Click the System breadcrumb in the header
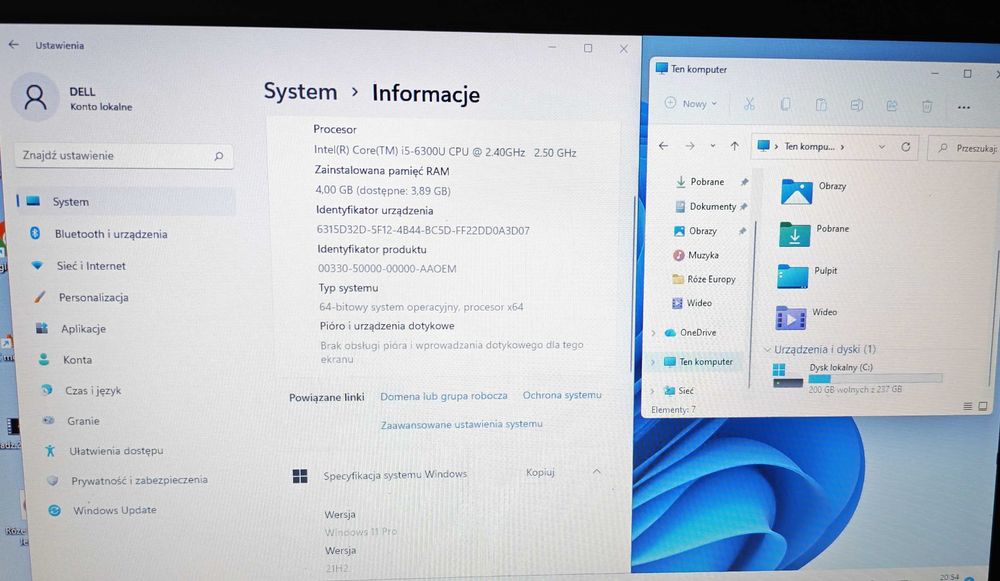The height and width of the screenshot is (581, 1000). pyautogui.click(x=300, y=92)
